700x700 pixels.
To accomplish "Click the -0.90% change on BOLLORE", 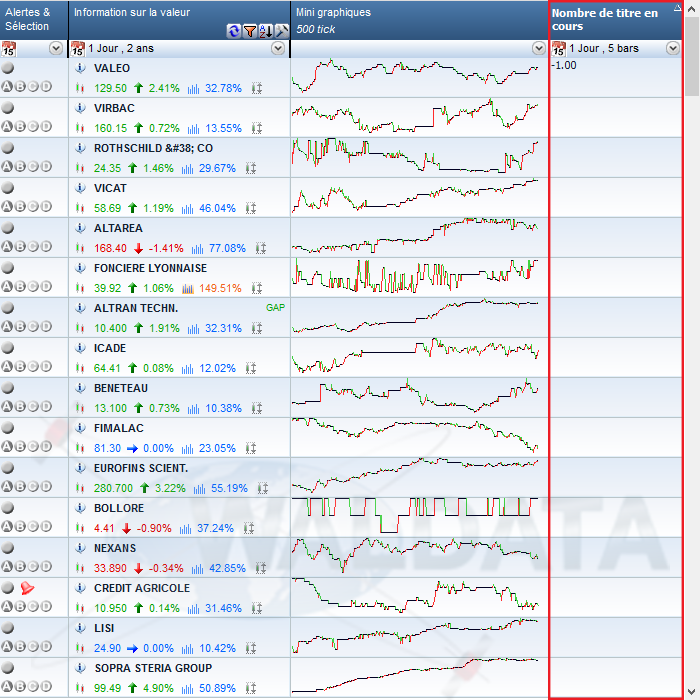I will [154, 529].
